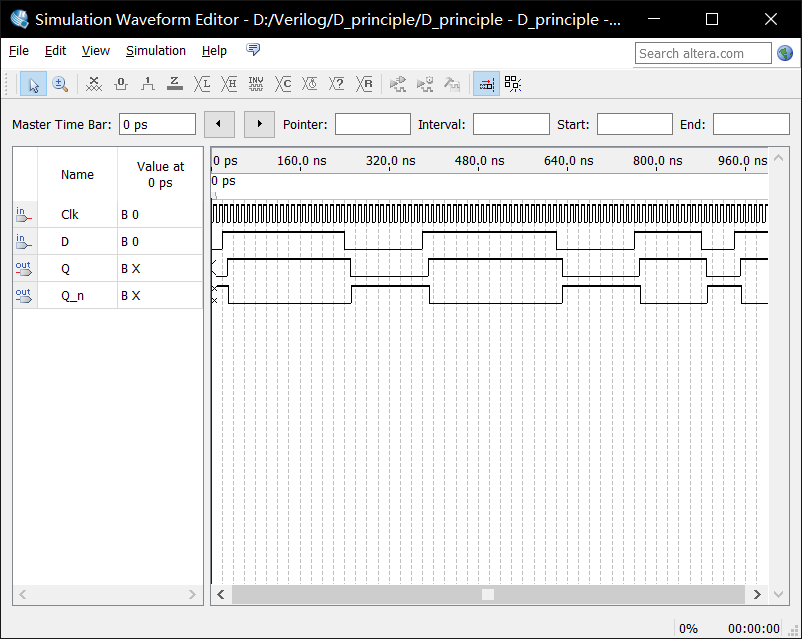Click the Clk input pin icon
Viewport: 802px width, 639px height.
point(24,215)
